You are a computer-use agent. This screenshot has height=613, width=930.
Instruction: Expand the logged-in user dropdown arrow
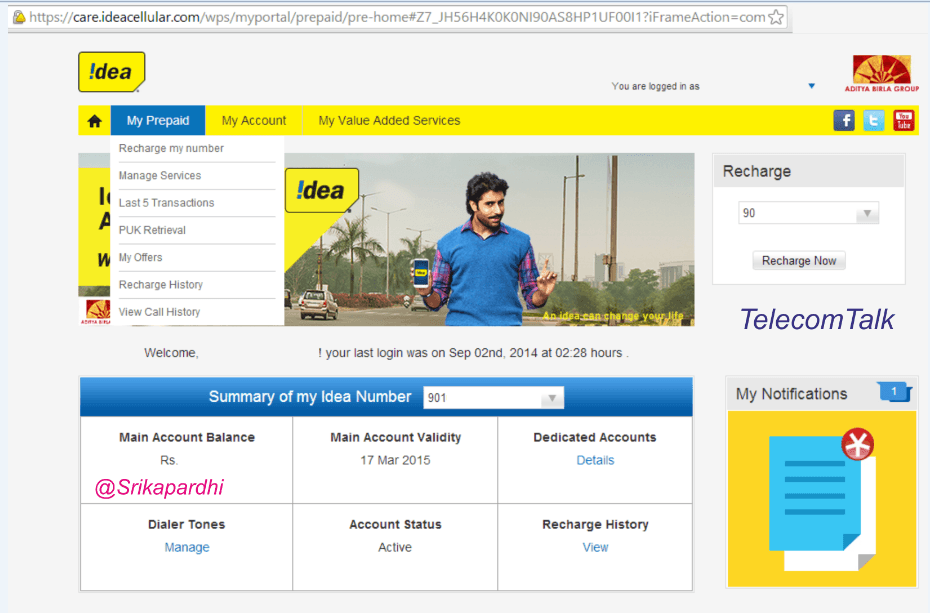[811, 86]
